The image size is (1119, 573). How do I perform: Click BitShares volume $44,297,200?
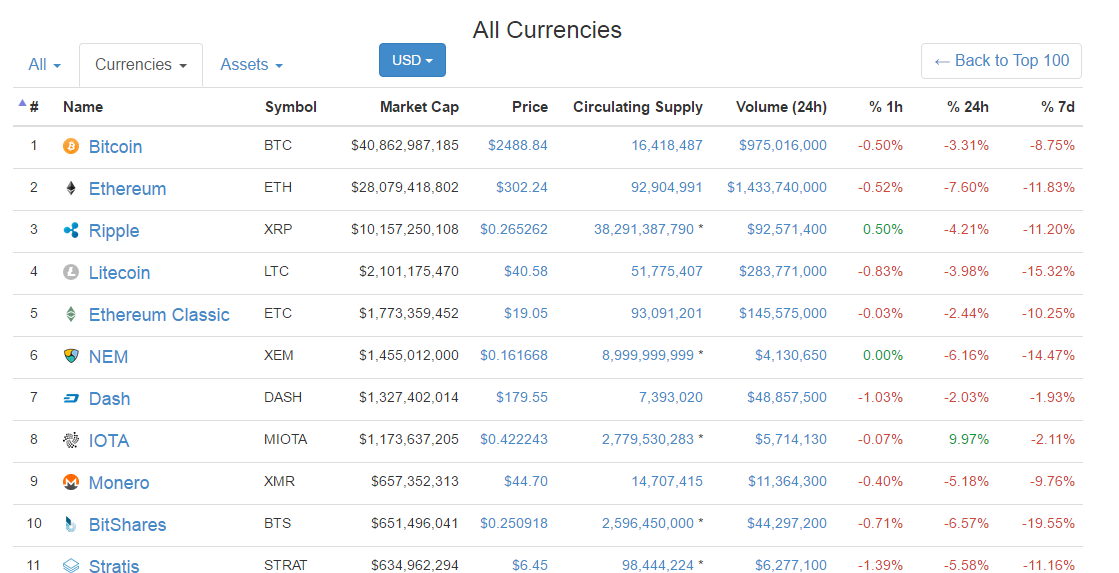coord(787,524)
